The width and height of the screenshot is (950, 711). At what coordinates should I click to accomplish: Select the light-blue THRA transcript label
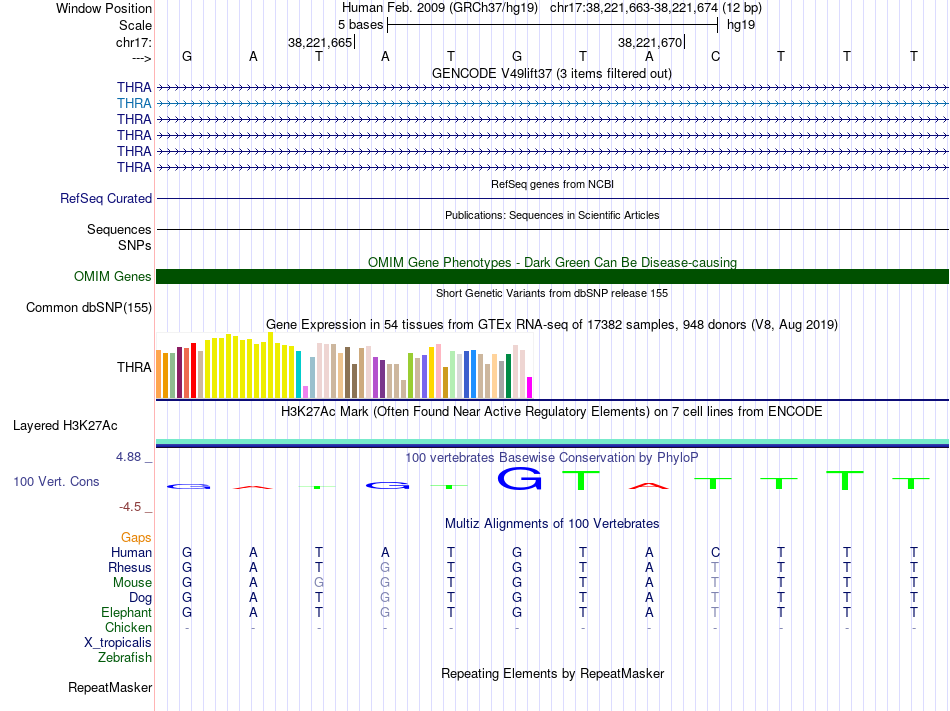pos(134,103)
